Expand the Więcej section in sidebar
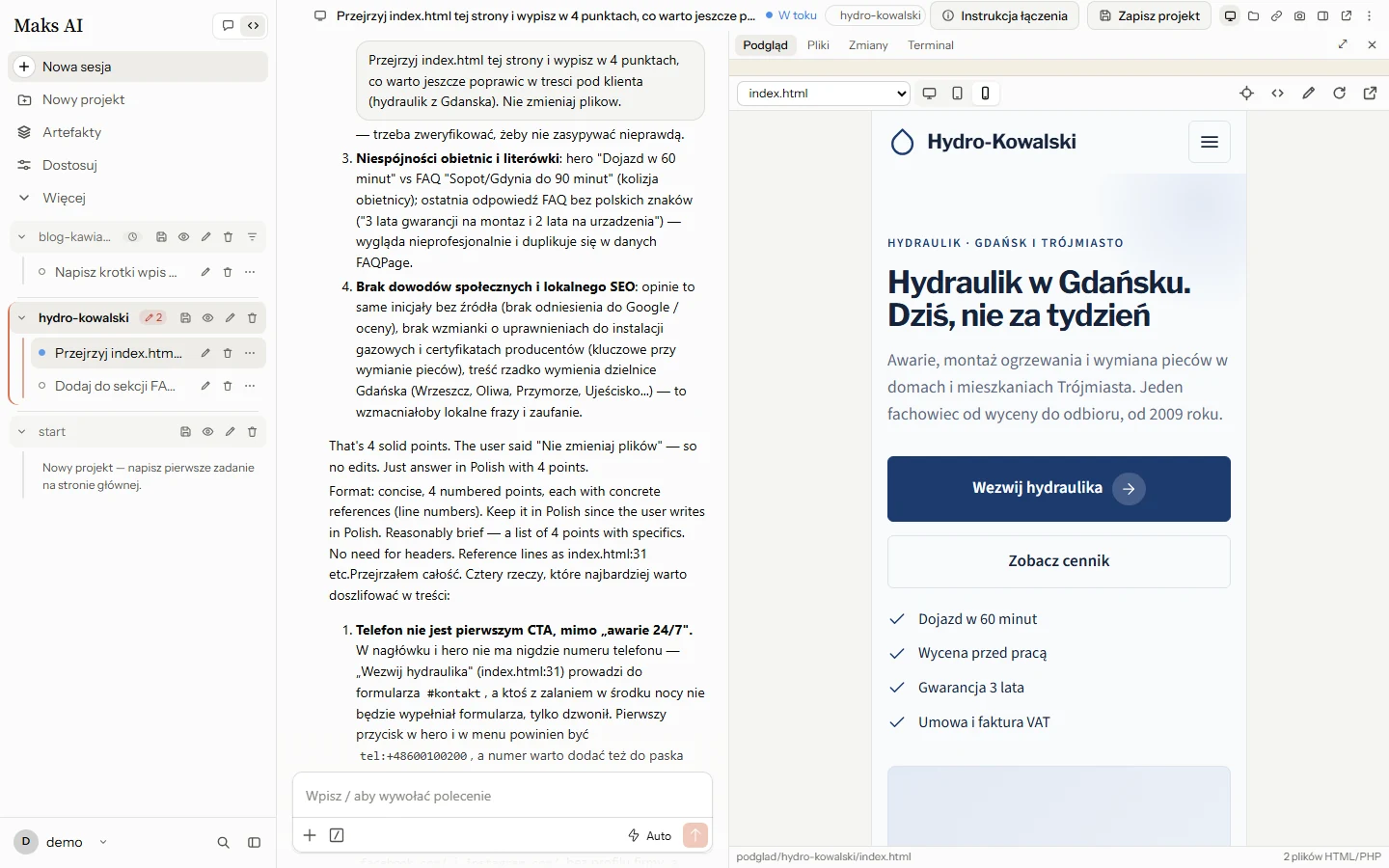This screenshot has height=868, width=1389. (64, 198)
